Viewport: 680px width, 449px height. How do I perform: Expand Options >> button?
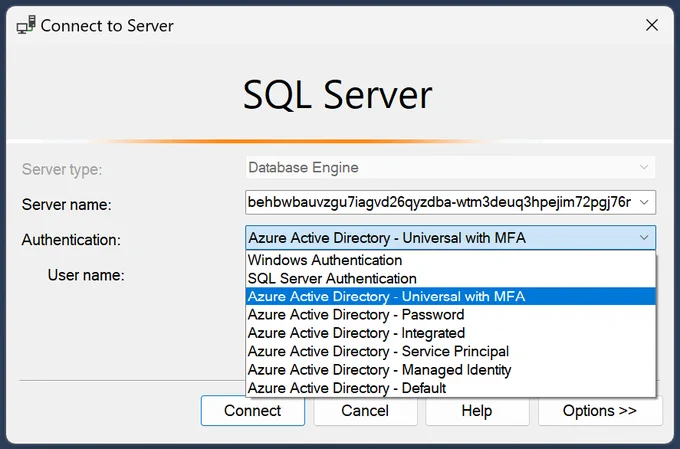pos(600,411)
